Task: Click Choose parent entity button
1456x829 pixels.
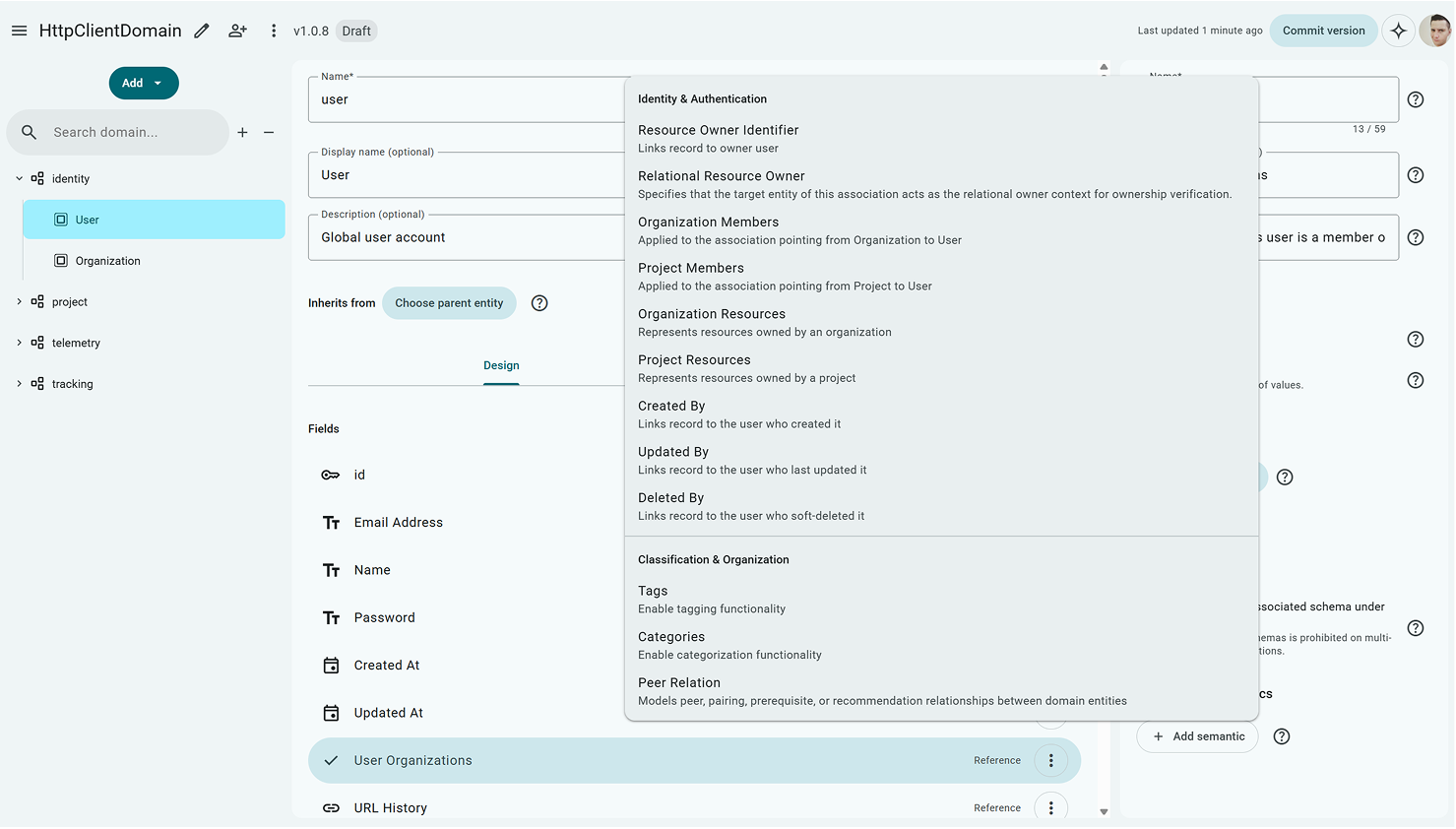Action: (449, 303)
